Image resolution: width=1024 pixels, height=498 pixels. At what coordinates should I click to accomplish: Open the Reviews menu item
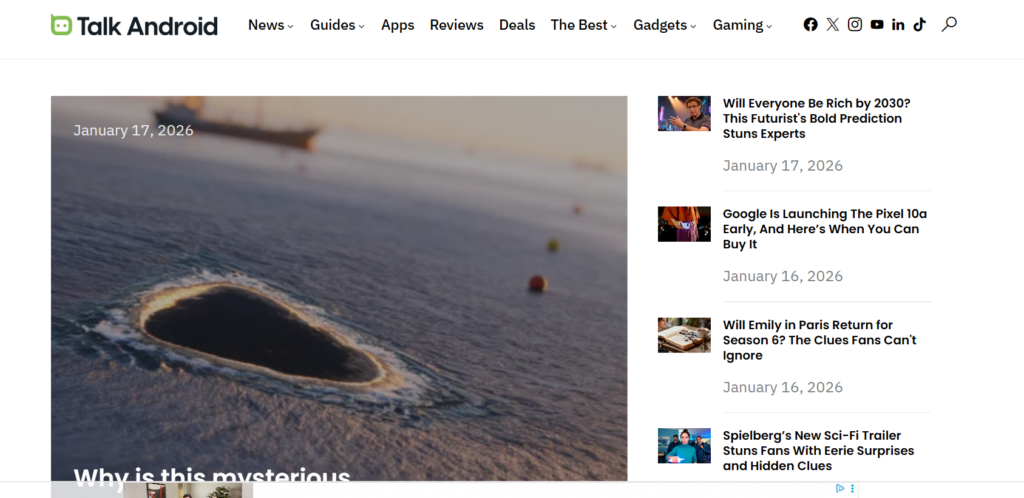coord(456,25)
